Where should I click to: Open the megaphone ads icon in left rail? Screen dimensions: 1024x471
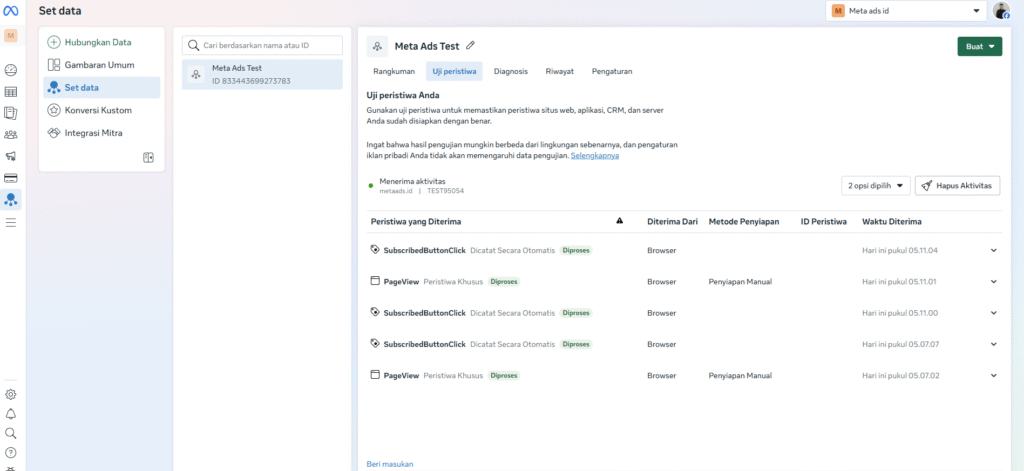pos(11,156)
